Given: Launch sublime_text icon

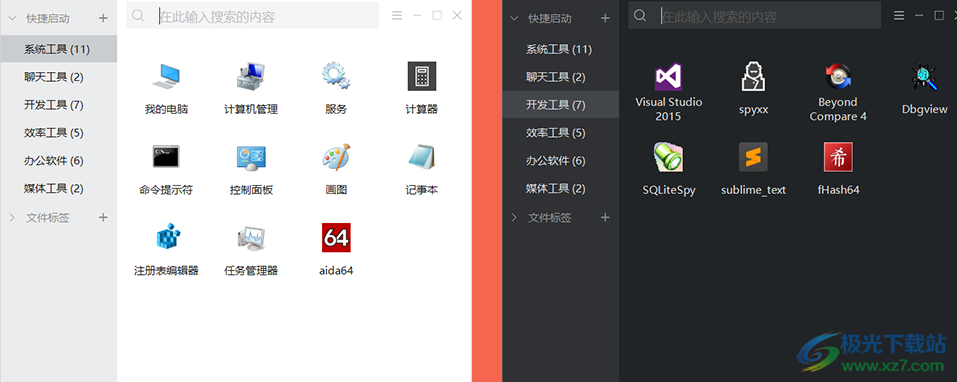Looking at the screenshot, I should pyautogui.click(x=753, y=157).
